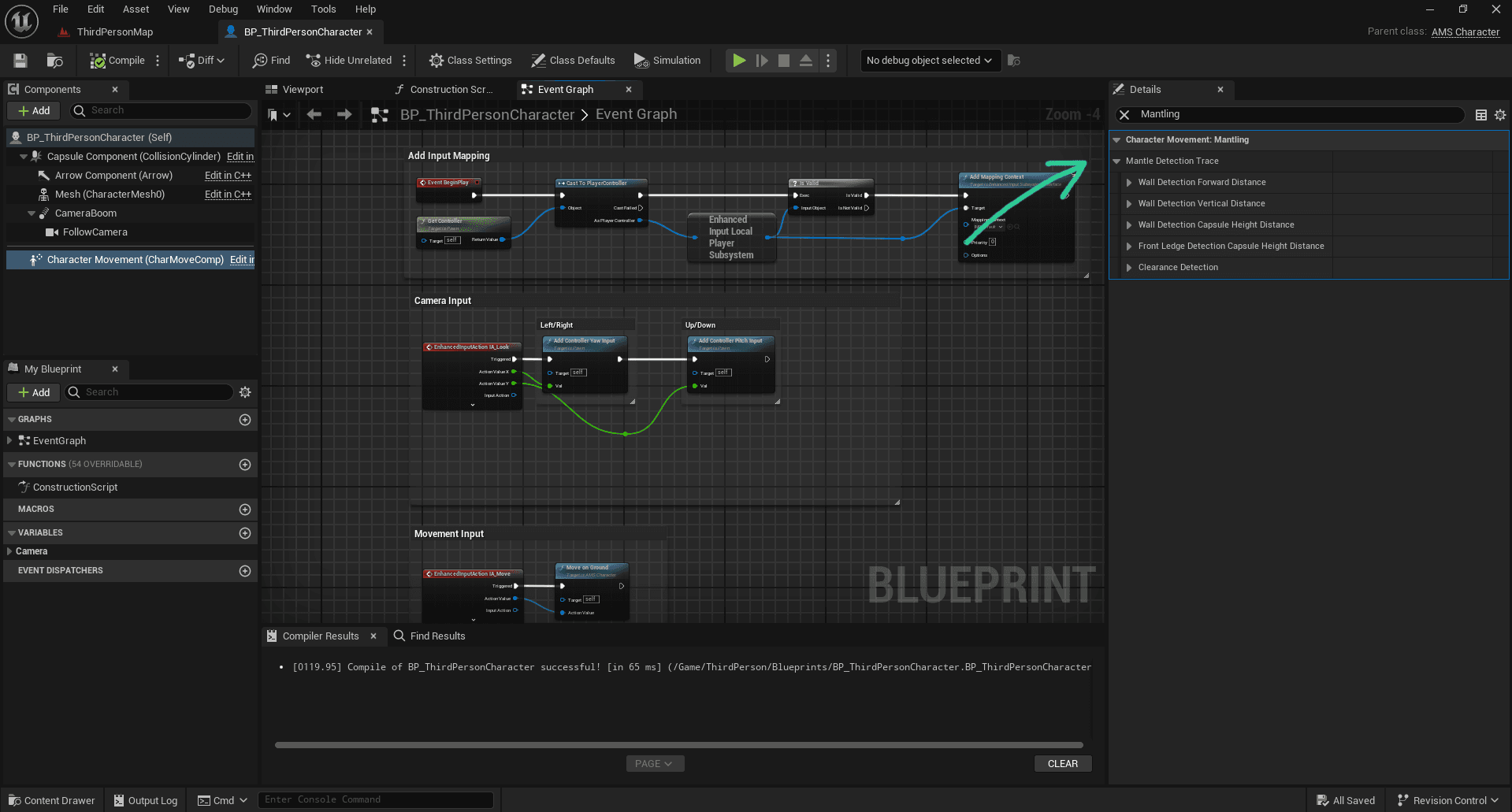Click the Find toolbar button

(x=271, y=61)
